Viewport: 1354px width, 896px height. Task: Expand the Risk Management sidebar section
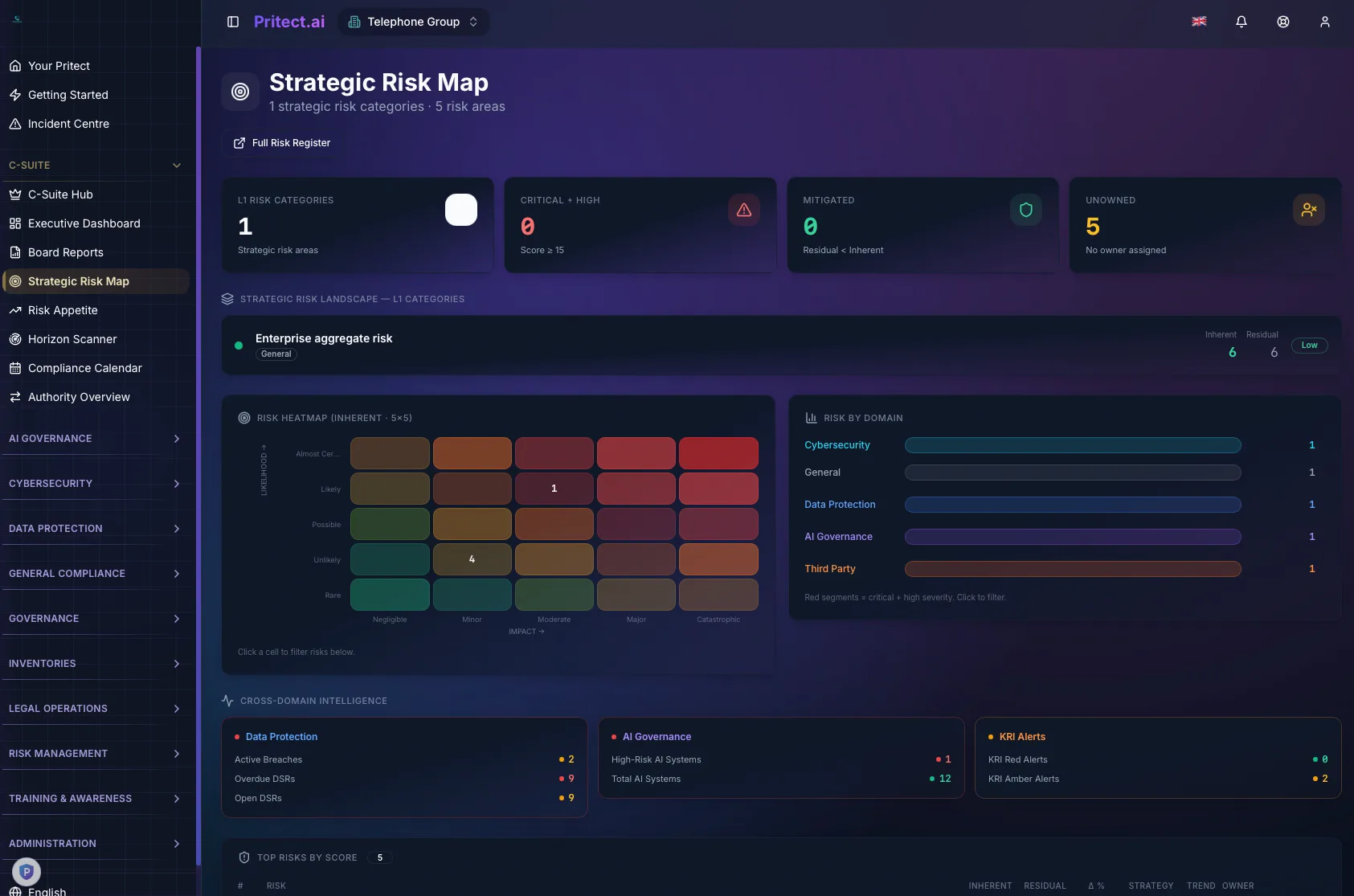95,754
